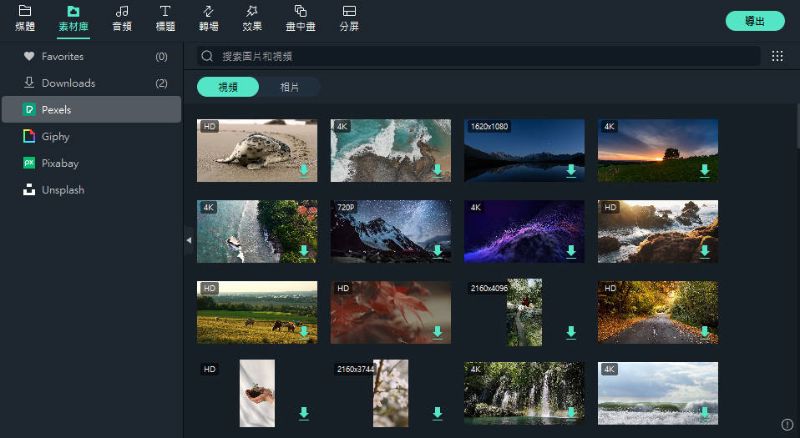Download the HD autumn road clip
The image size is (800, 438).
[x=705, y=332]
